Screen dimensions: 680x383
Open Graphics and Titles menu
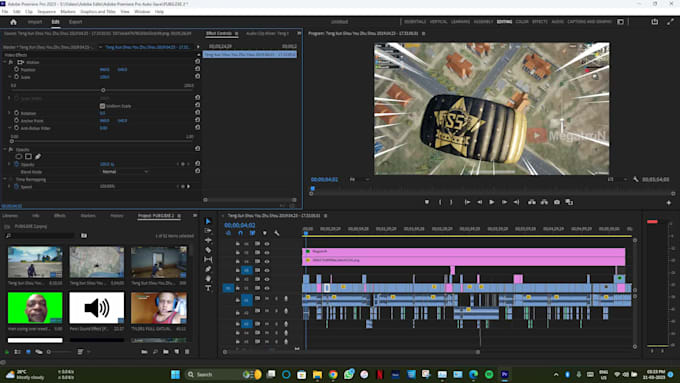point(98,12)
